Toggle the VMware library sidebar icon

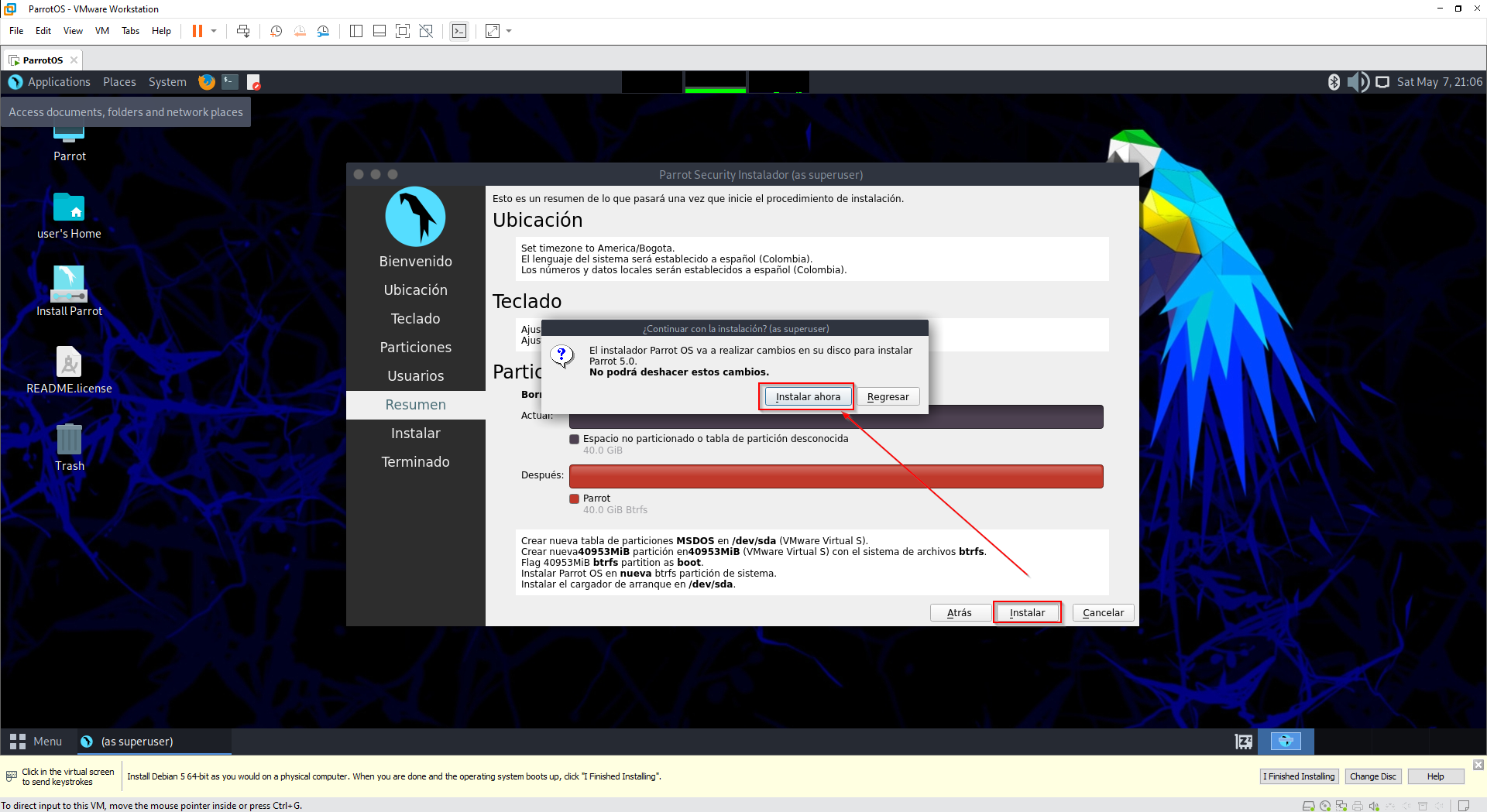(356, 31)
